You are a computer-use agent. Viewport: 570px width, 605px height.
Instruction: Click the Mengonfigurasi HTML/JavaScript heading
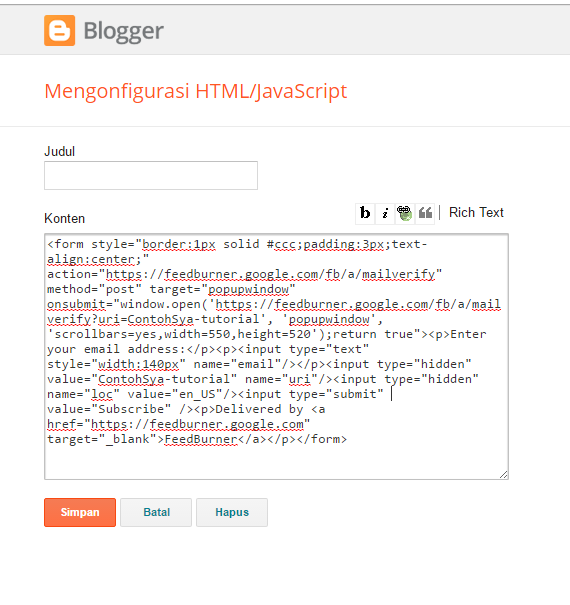pos(196,91)
